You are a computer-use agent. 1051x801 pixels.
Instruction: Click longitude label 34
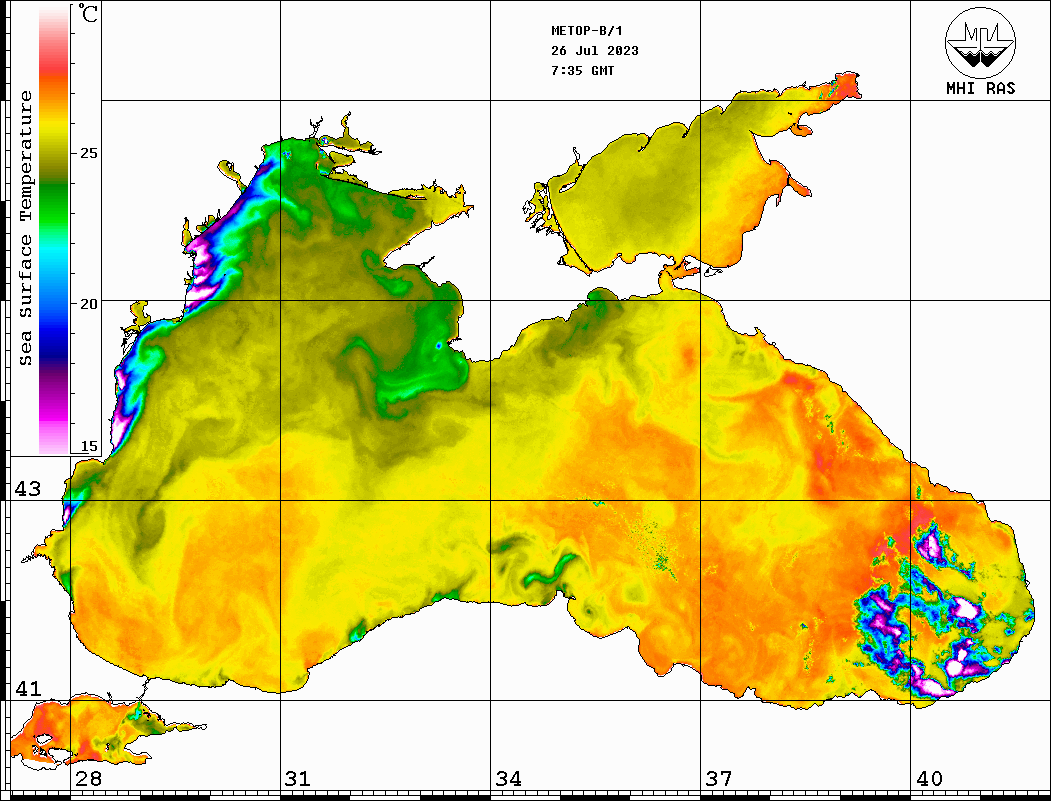509,779
